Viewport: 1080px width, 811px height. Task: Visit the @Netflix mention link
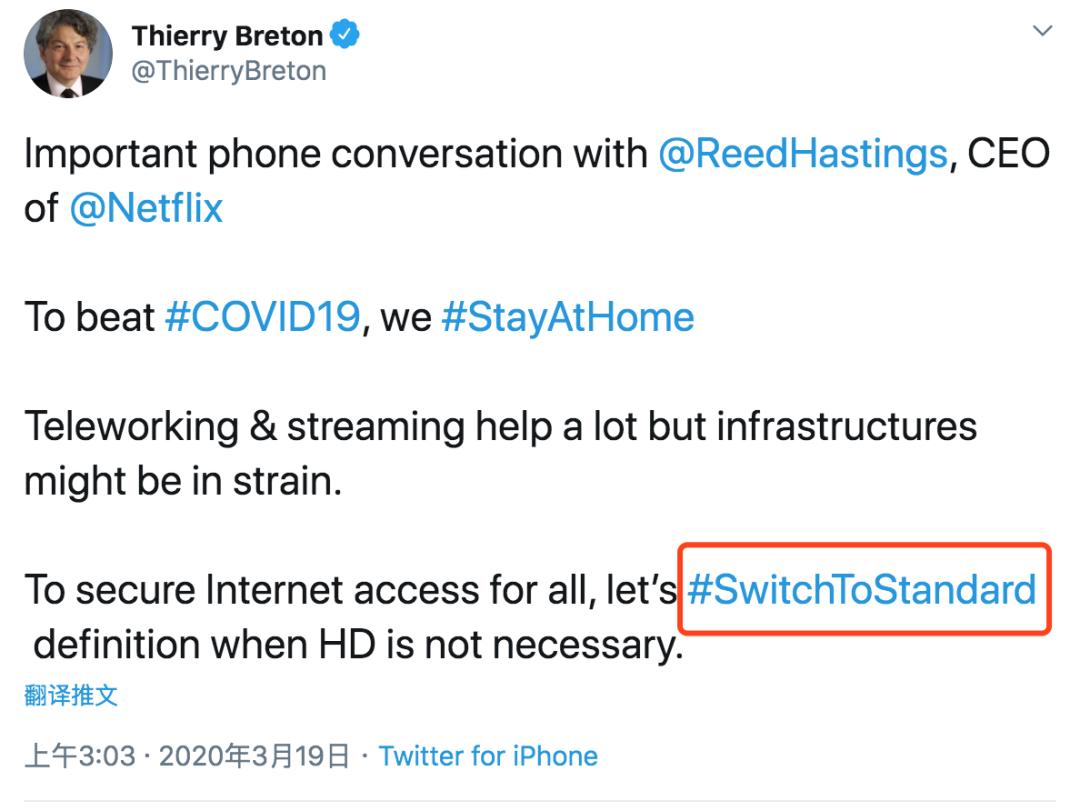[146, 208]
